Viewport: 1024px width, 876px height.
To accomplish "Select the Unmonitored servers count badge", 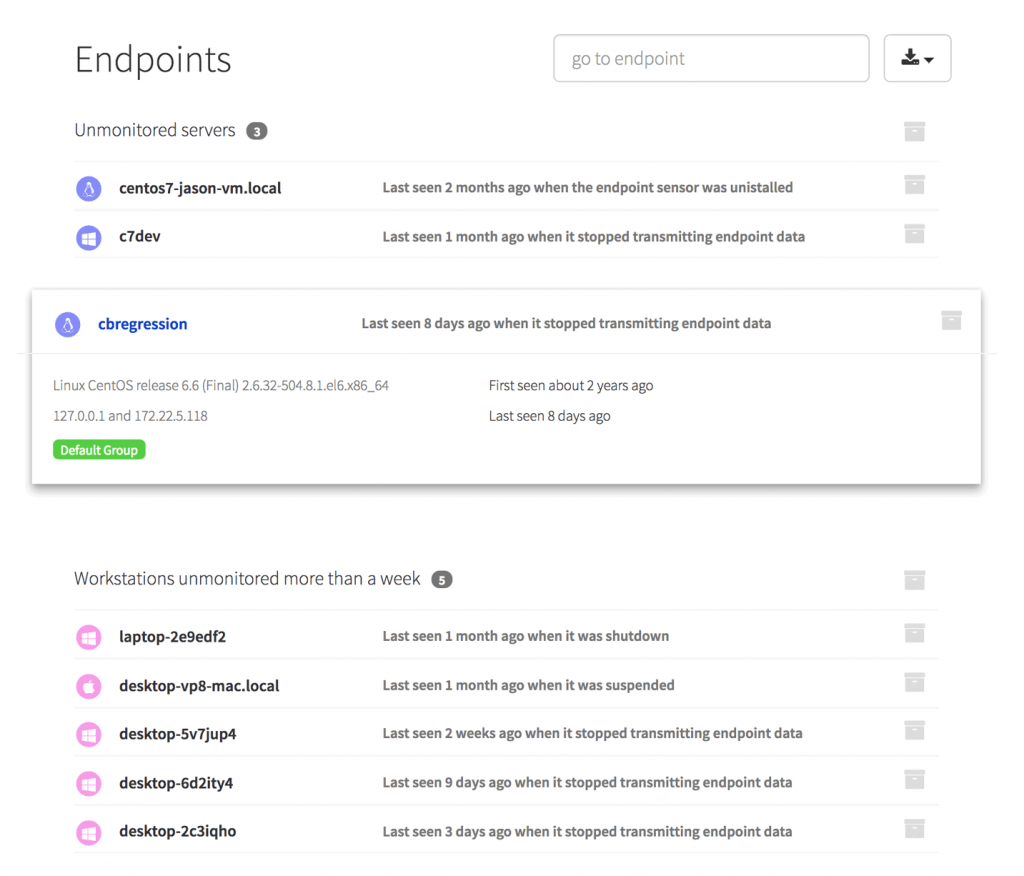I will pos(257,131).
